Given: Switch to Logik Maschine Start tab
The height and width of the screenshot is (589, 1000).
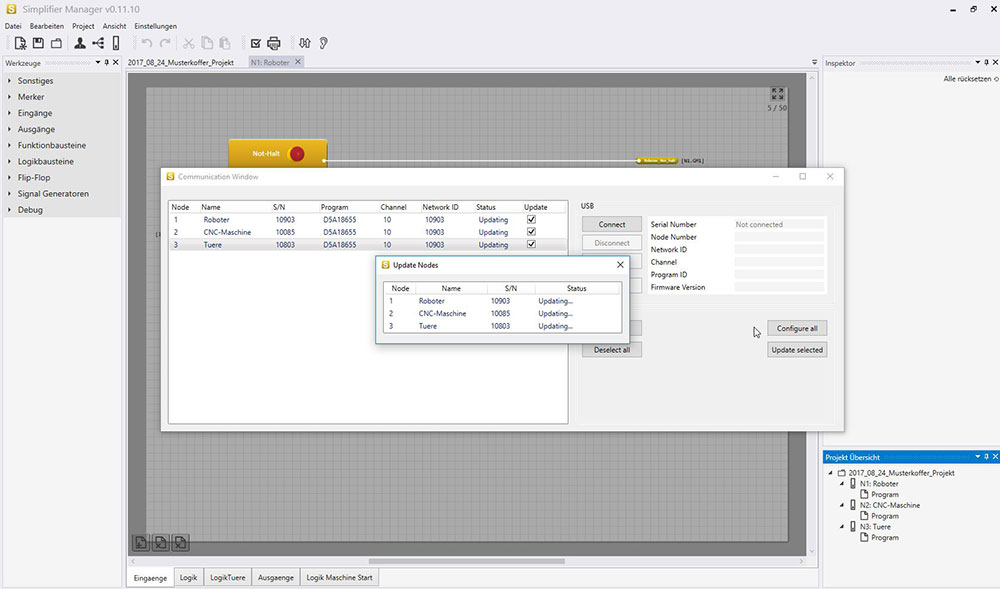Looking at the screenshot, I should pos(339,578).
